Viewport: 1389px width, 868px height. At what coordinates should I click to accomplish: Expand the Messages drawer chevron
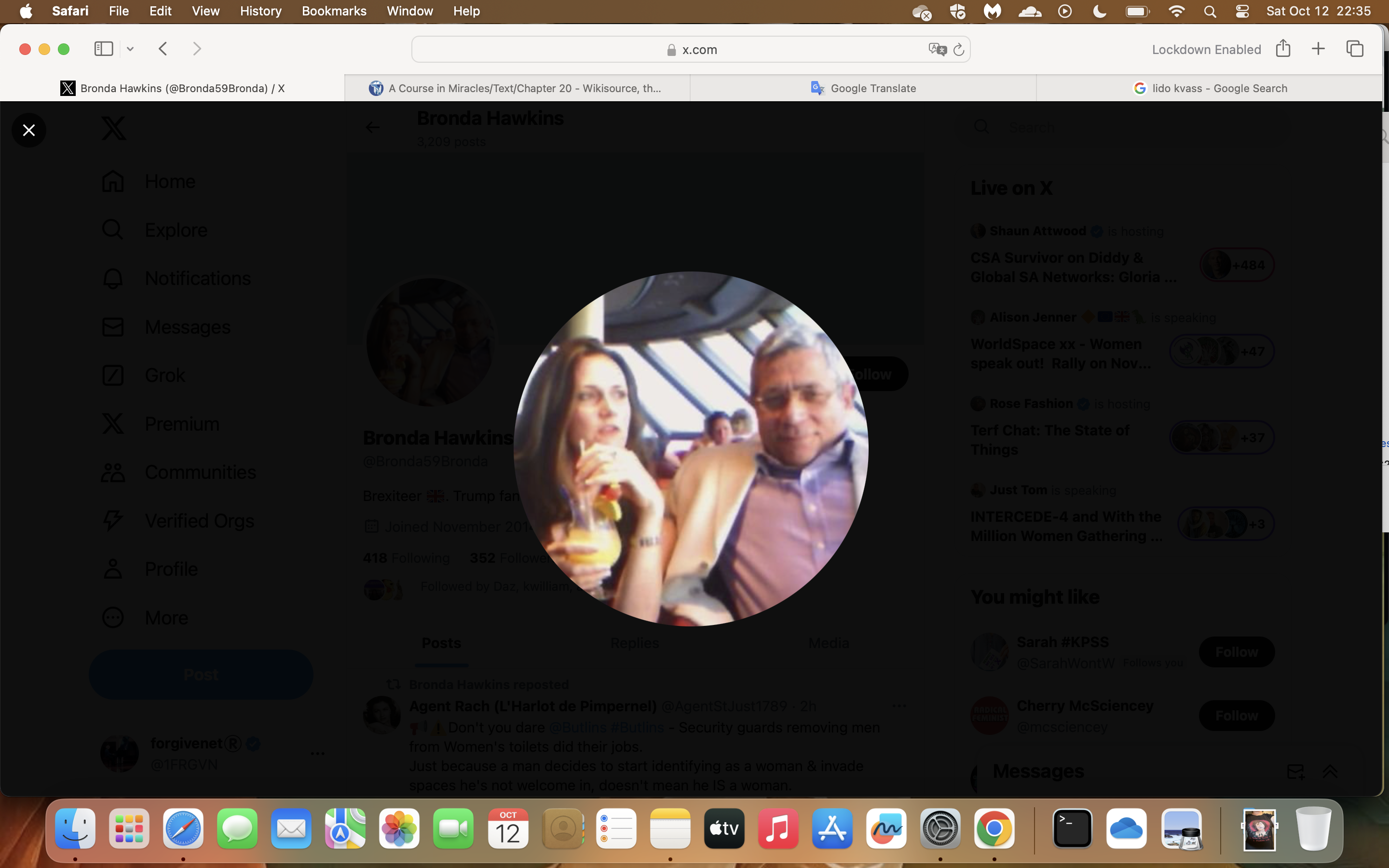click(1330, 772)
